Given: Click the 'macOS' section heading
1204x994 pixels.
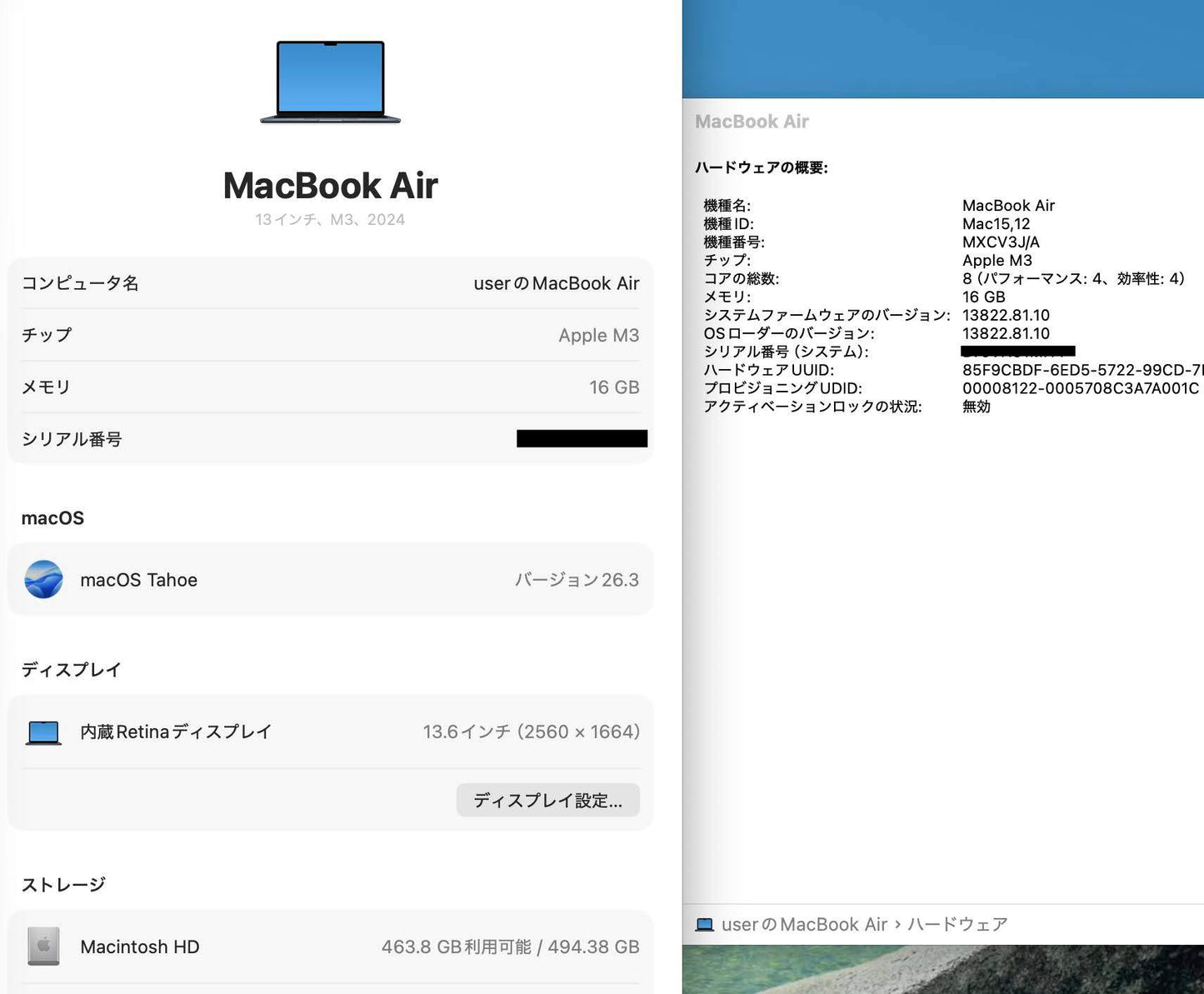Looking at the screenshot, I should pos(52,518).
